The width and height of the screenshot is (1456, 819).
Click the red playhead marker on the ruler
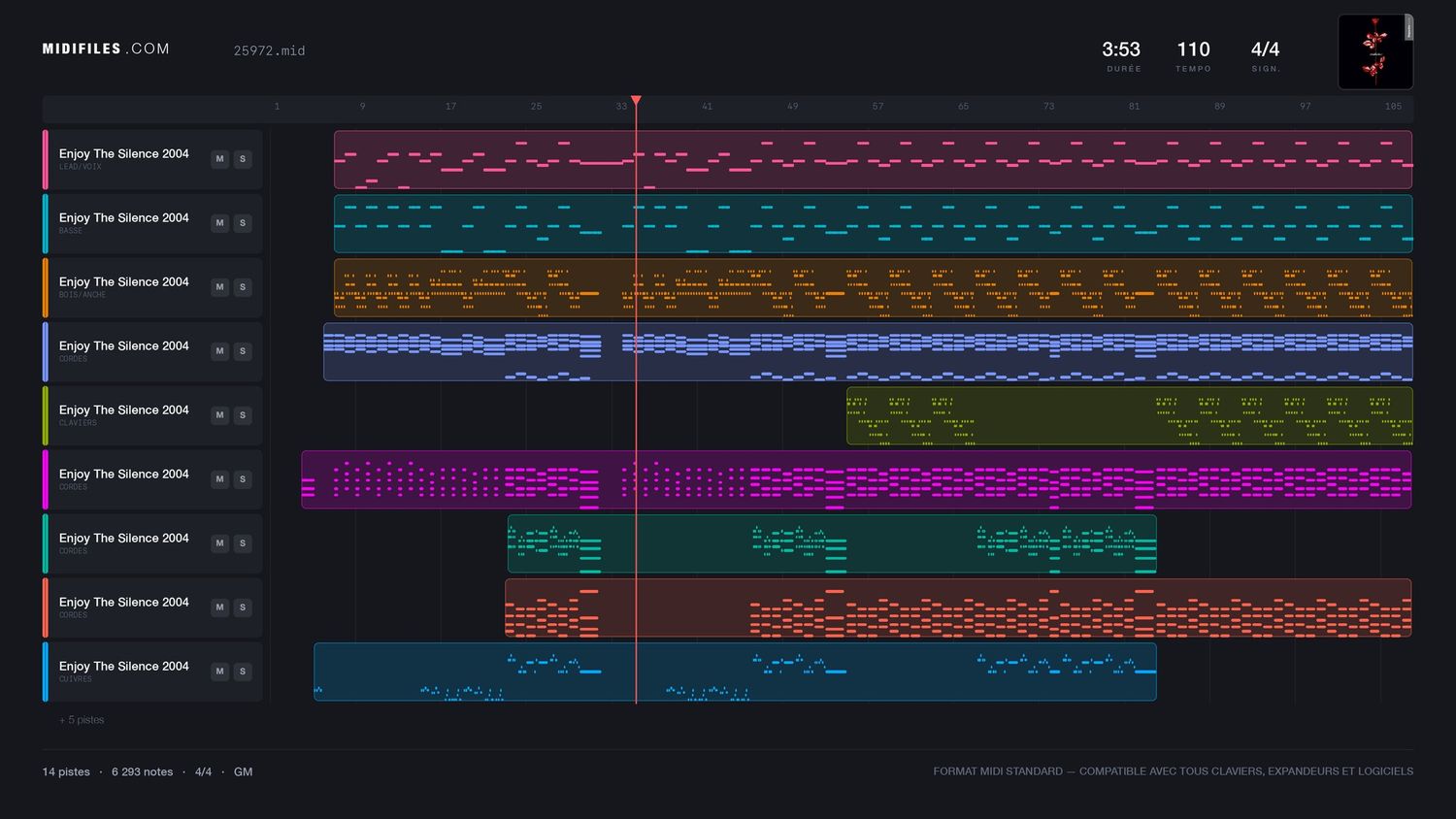pos(636,100)
